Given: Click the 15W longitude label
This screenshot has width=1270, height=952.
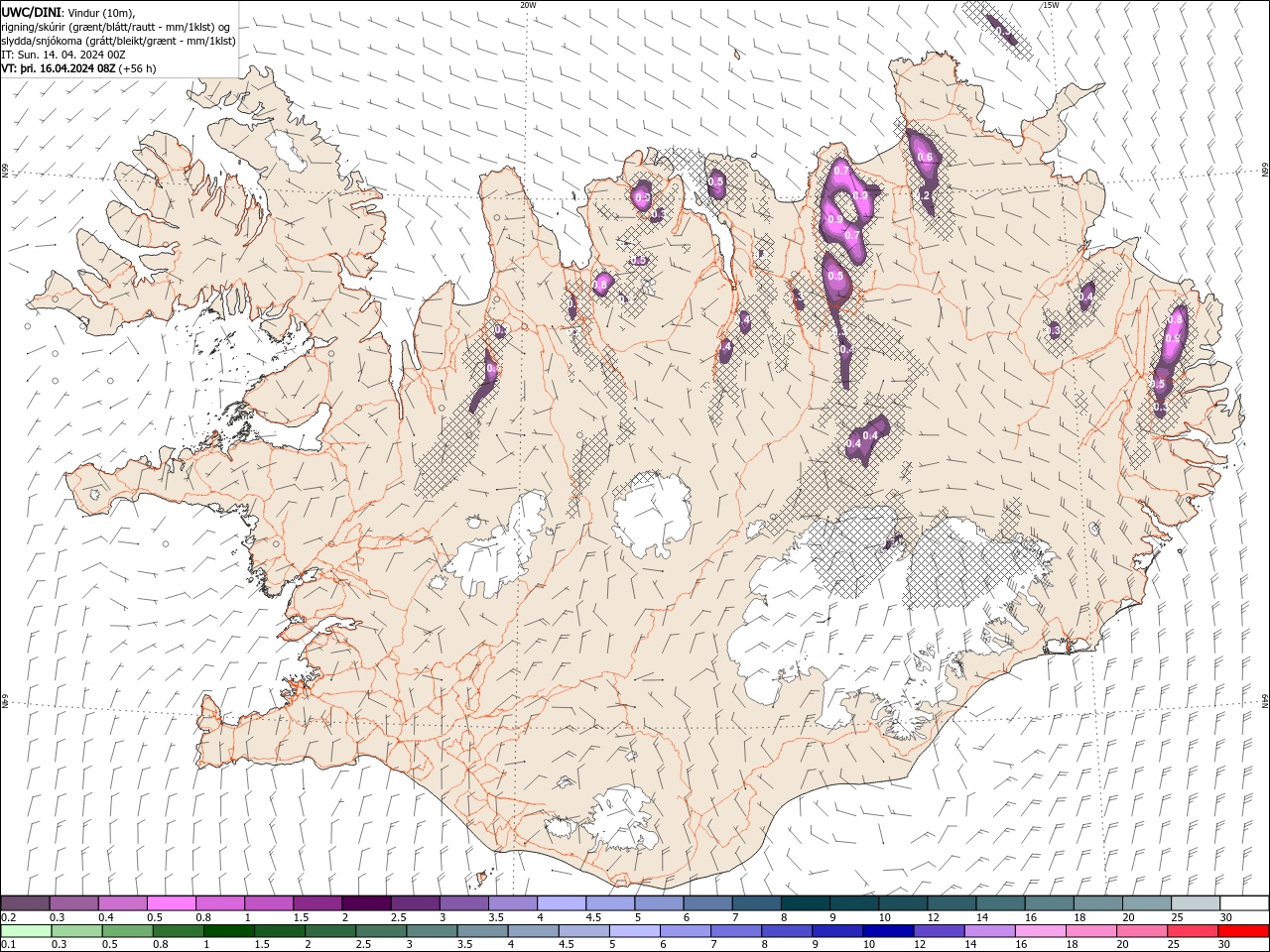Looking at the screenshot, I should click(1051, 5).
